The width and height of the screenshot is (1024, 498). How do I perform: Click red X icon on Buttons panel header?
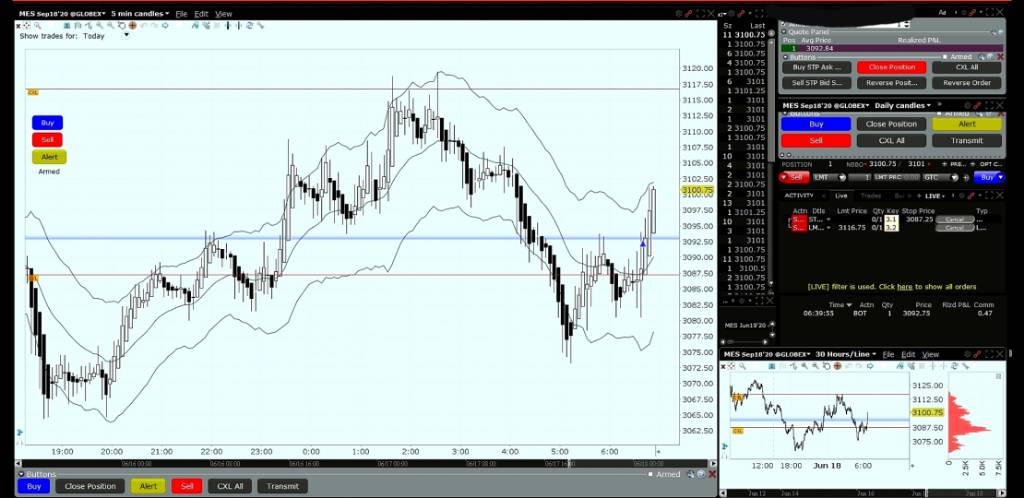tap(1000, 57)
